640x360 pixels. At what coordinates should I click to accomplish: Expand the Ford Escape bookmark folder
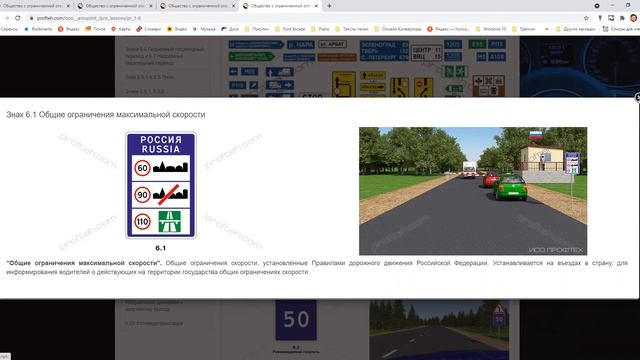pos(290,29)
